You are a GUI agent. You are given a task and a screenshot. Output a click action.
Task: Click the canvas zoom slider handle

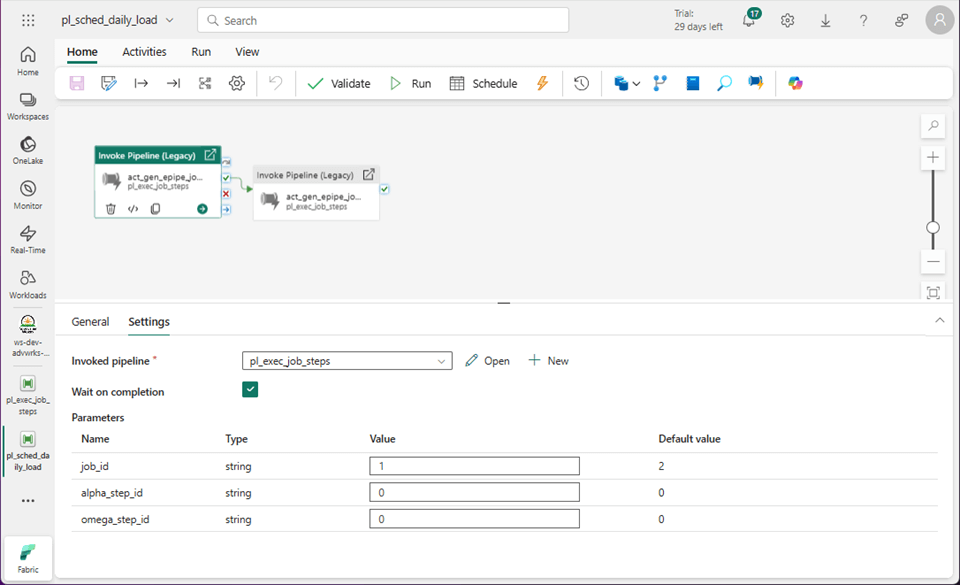933,227
